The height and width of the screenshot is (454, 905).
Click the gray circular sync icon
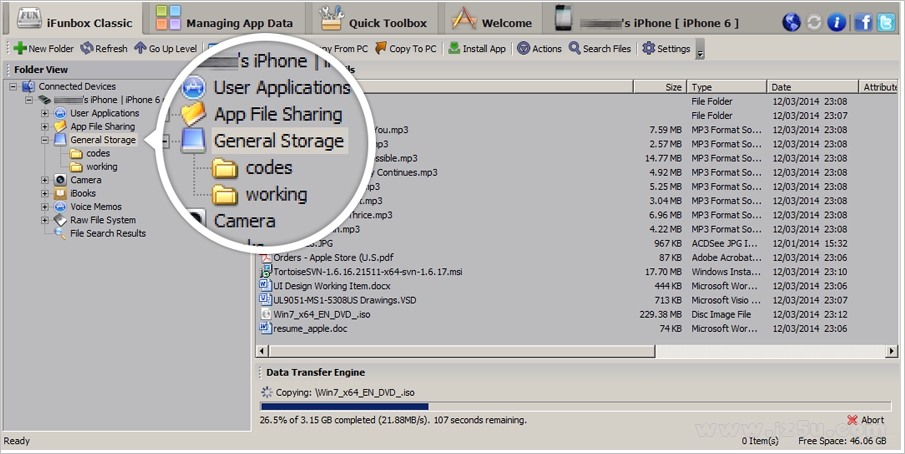[x=814, y=22]
